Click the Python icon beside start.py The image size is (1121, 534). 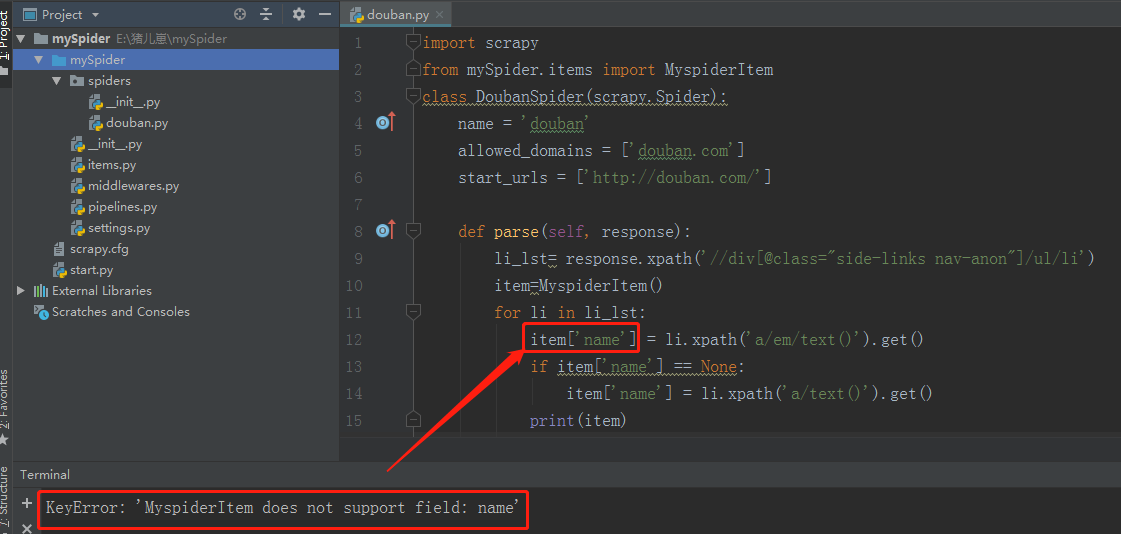(60, 270)
